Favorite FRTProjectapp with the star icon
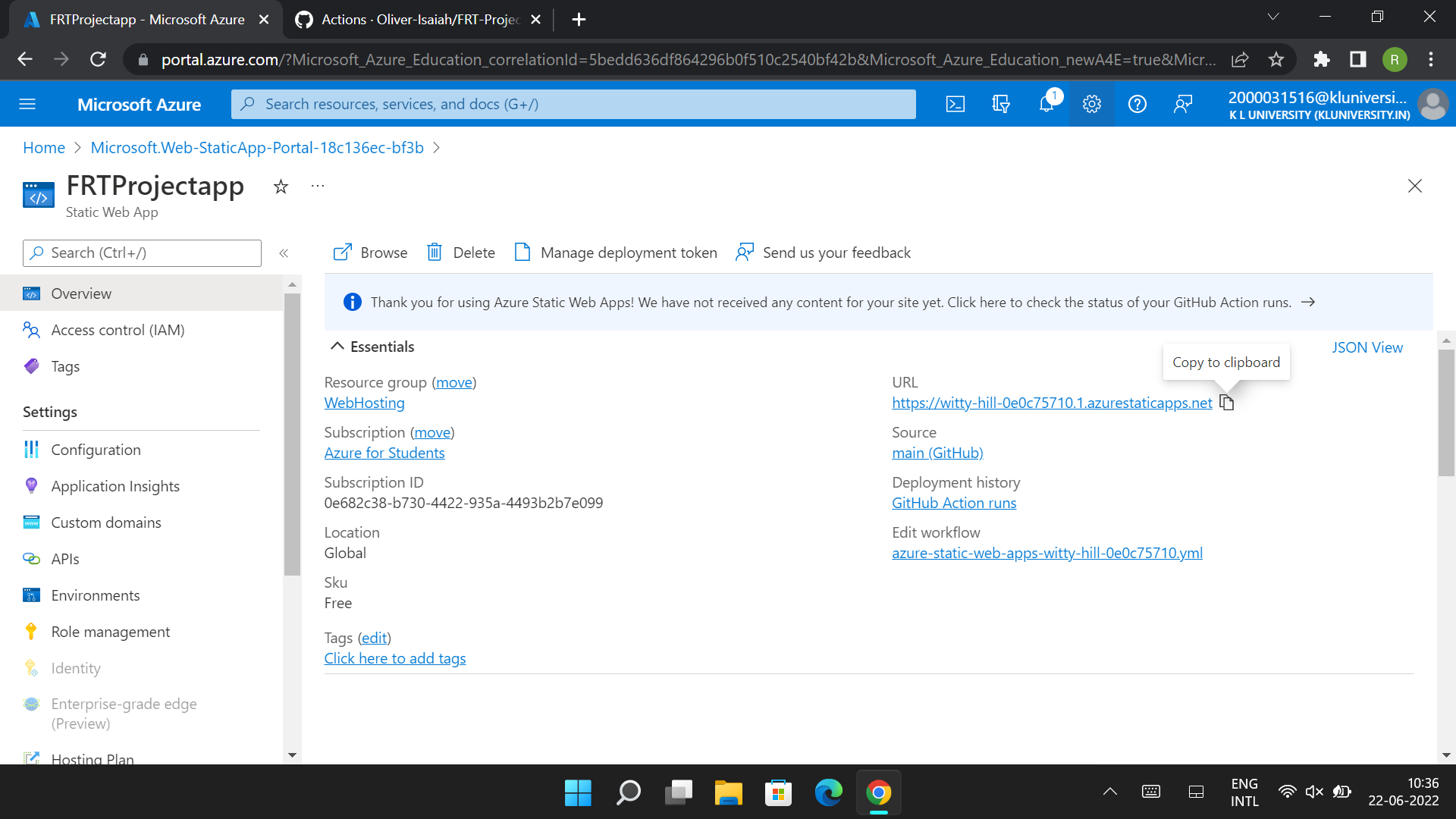 [x=281, y=187]
